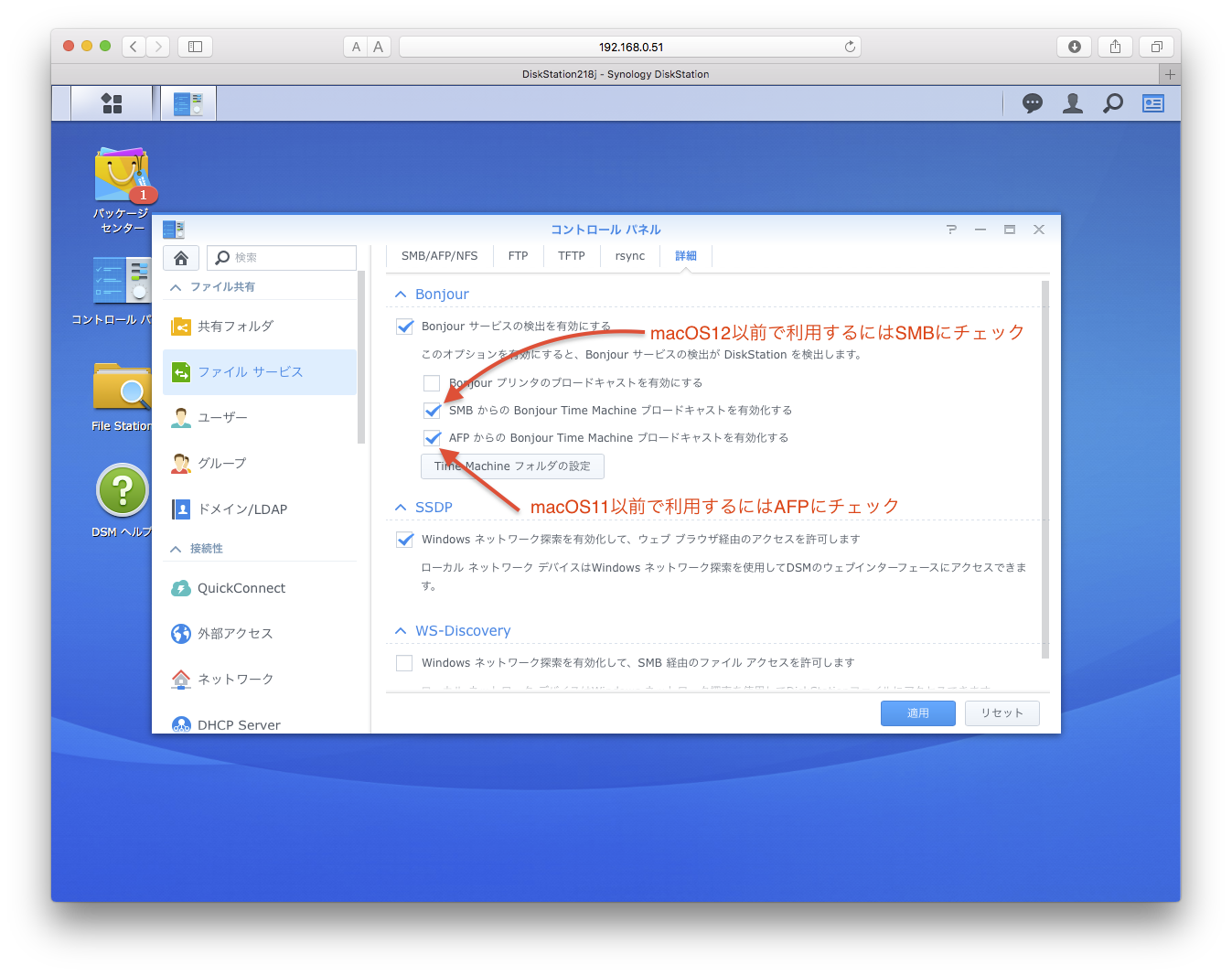This screenshot has height=975, width=1232.
Task: Disable the Bonjour service discovery checkbox
Action: [404, 327]
